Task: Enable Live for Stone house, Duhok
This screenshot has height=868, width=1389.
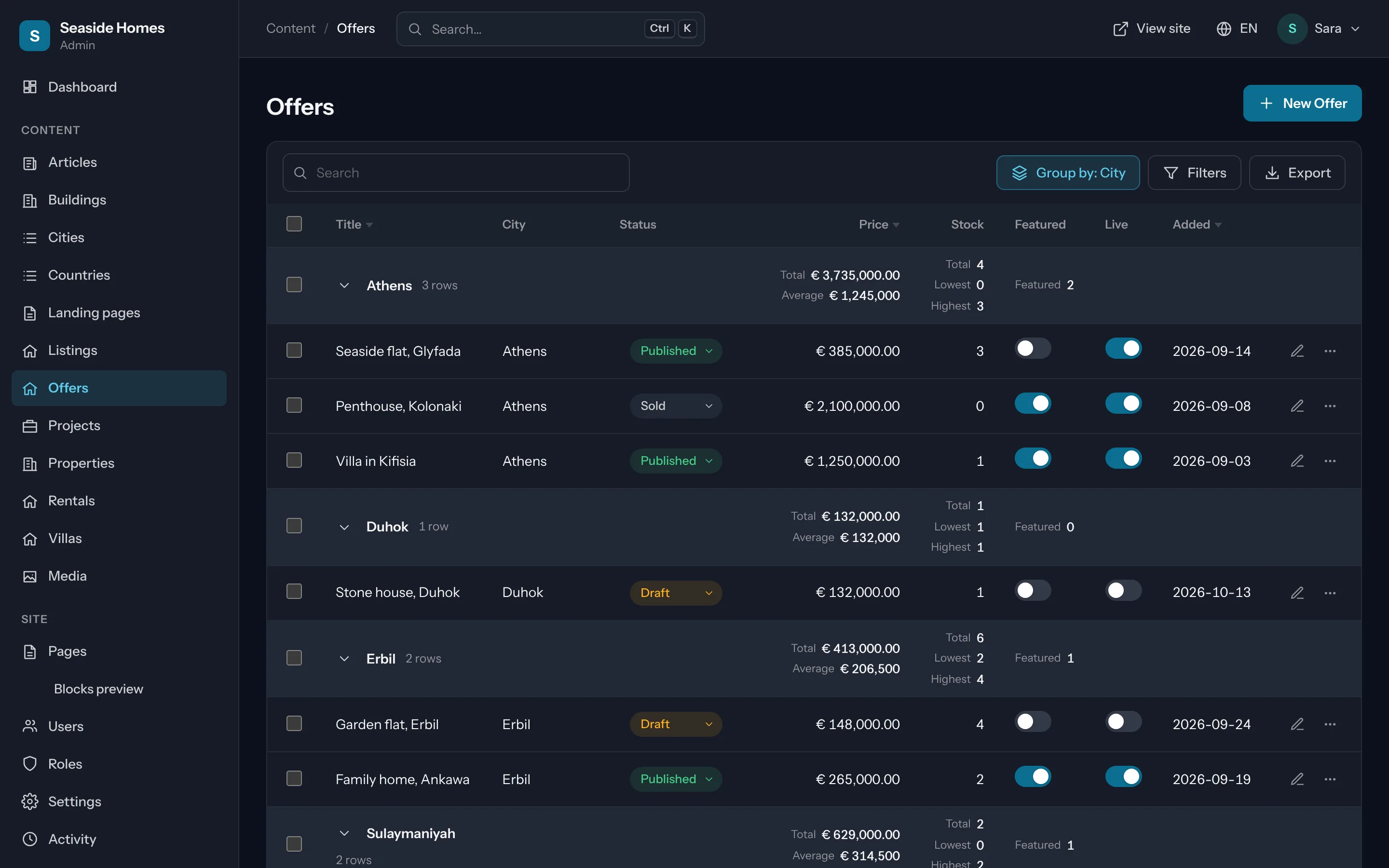Action: tap(1123, 590)
